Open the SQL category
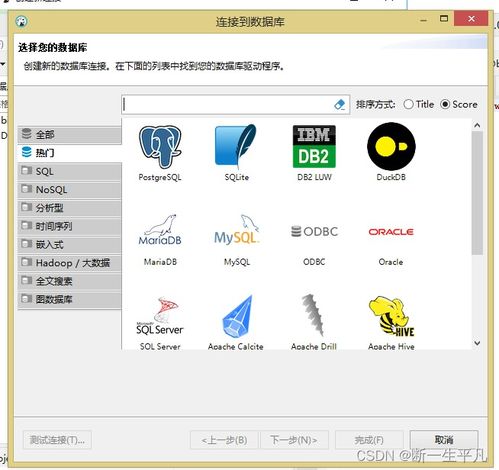This screenshot has height=470, width=499. coord(70,171)
